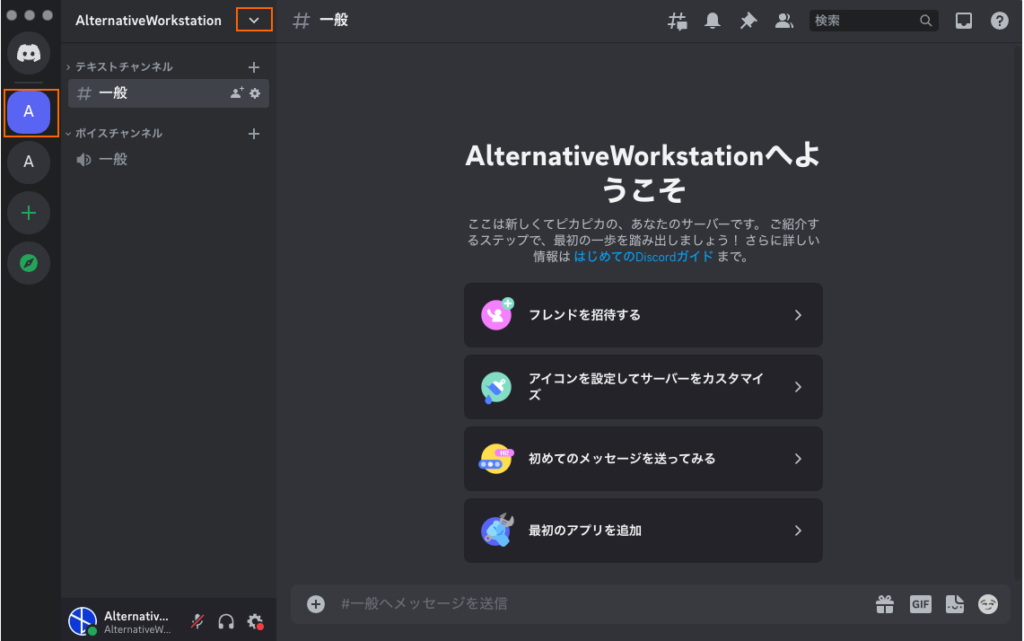Screen dimensions: 1024x641
Task: Show pinned messages pin icon
Action: pos(748,21)
